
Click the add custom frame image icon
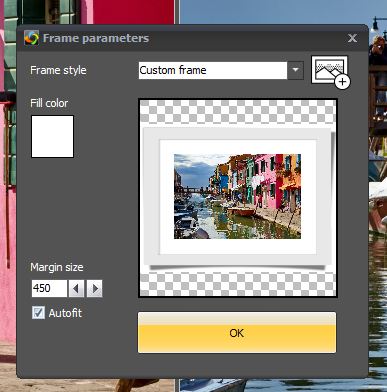pyautogui.click(x=330, y=72)
